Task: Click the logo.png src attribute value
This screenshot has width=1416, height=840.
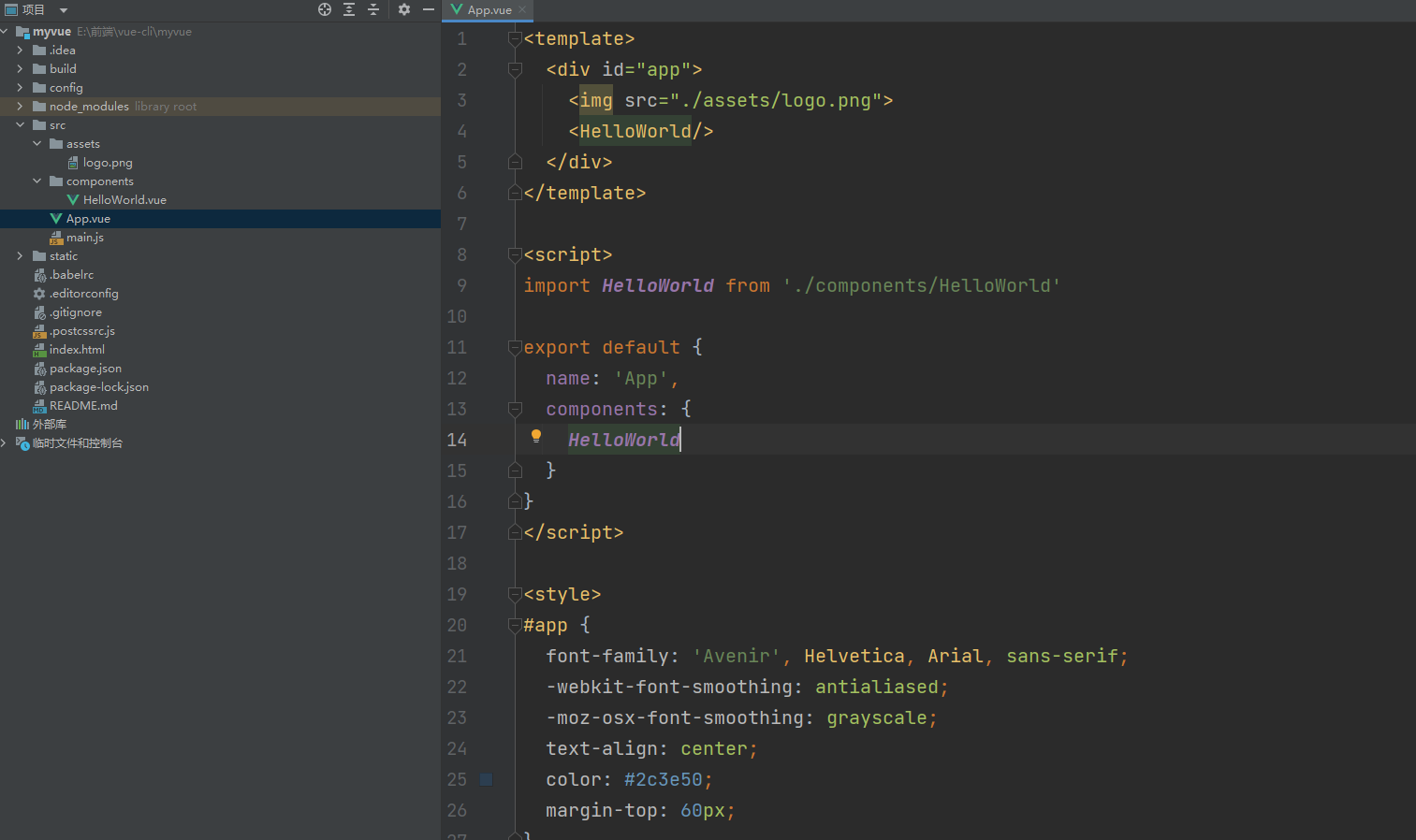Action: pyautogui.click(x=776, y=100)
